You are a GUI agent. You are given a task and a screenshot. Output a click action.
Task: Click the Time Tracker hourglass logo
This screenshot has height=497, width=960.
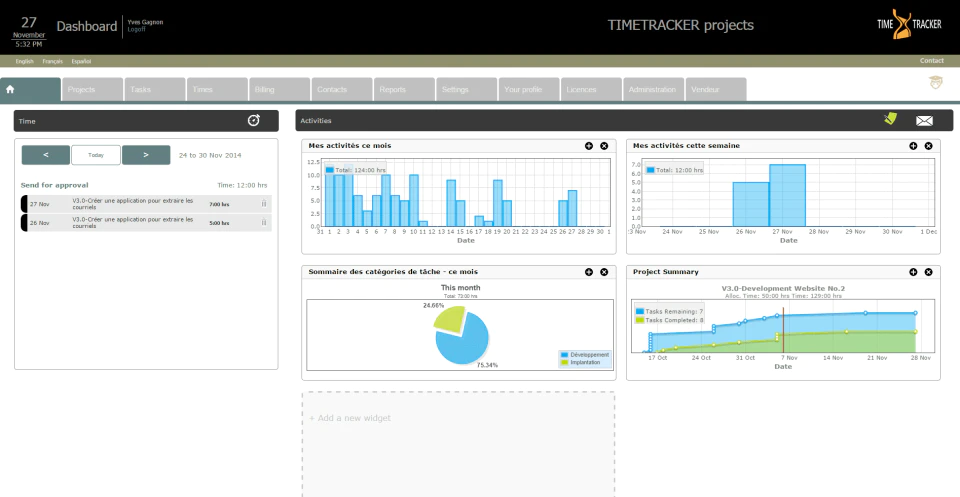tap(909, 24)
